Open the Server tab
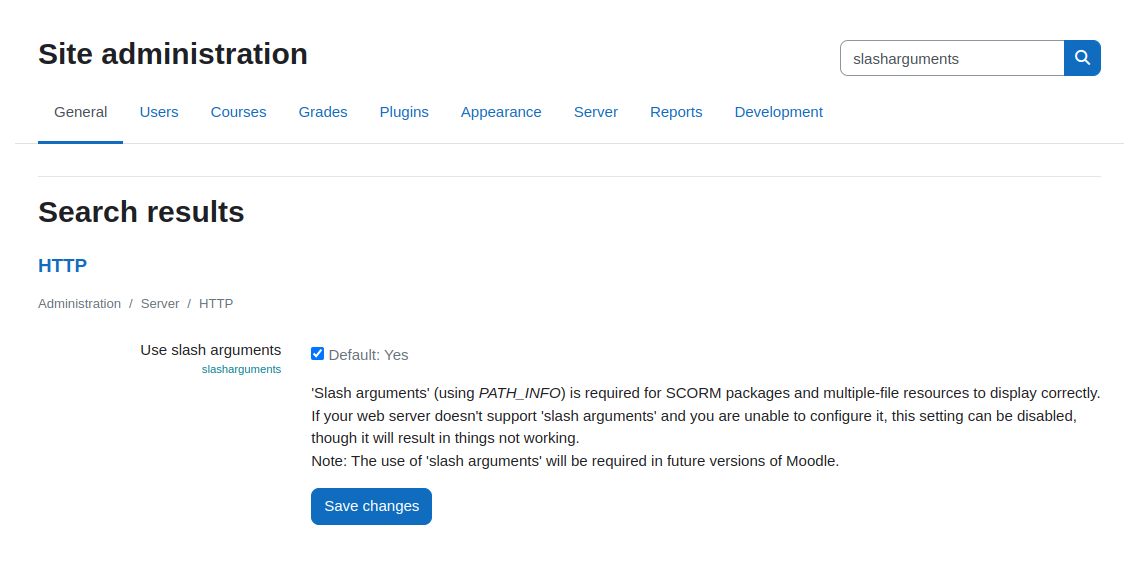 click(596, 112)
